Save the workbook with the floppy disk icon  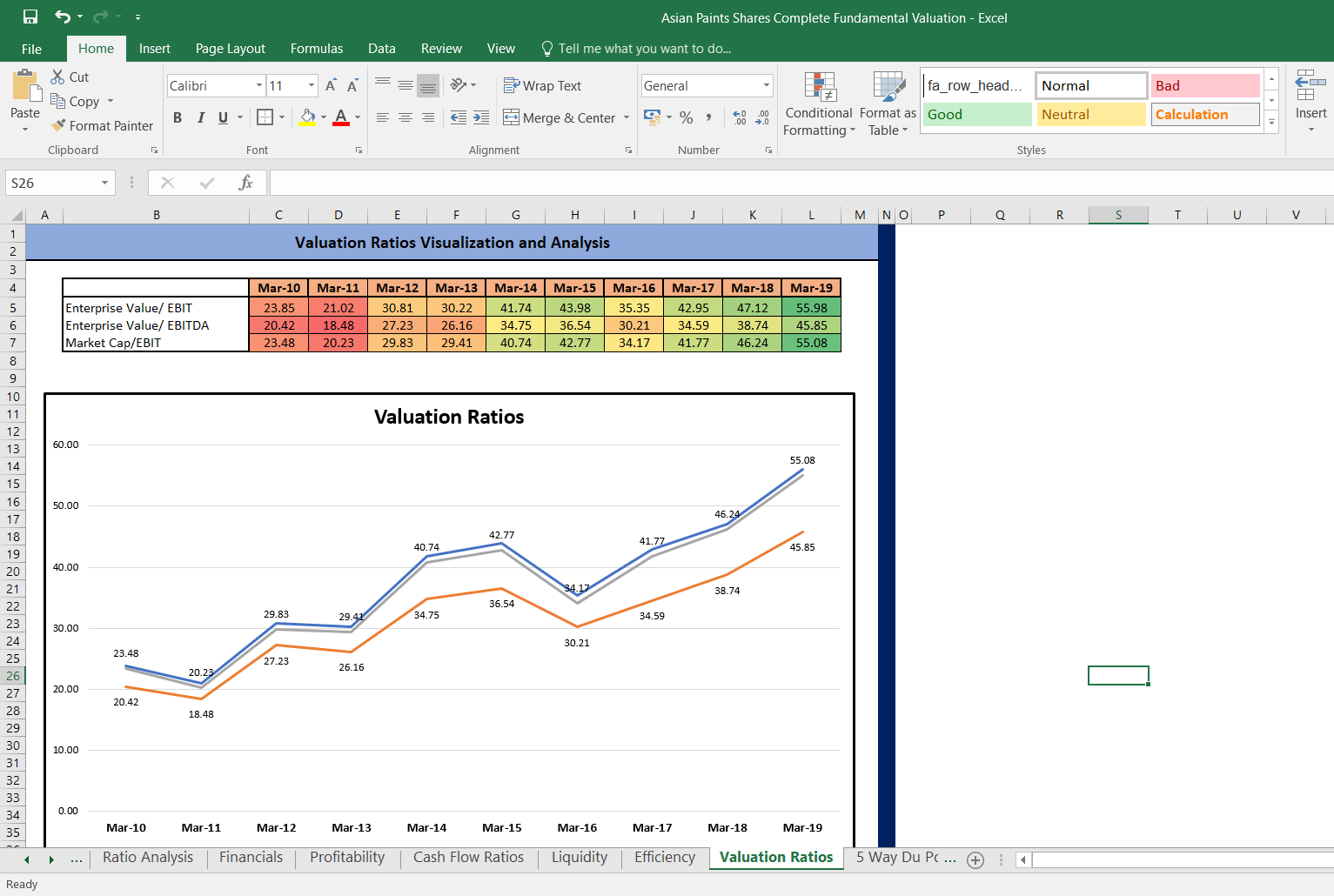pyautogui.click(x=30, y=17)
